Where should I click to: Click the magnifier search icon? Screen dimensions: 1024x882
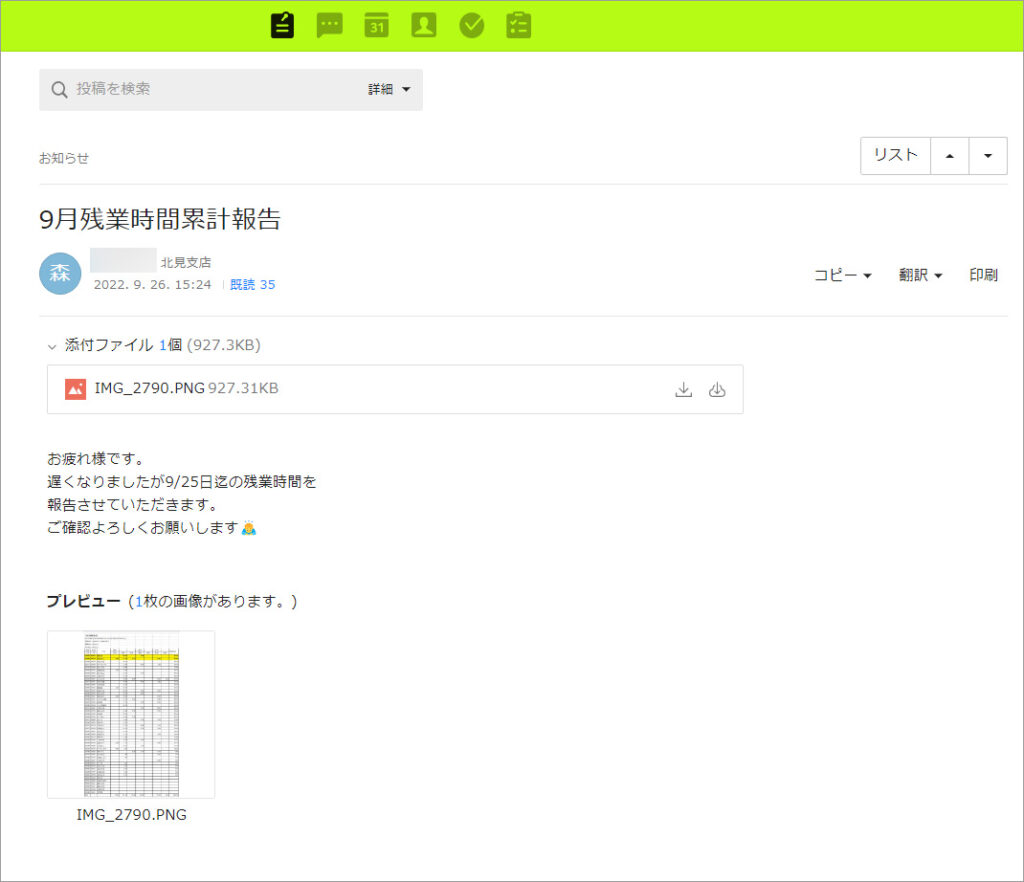(59, 89)
